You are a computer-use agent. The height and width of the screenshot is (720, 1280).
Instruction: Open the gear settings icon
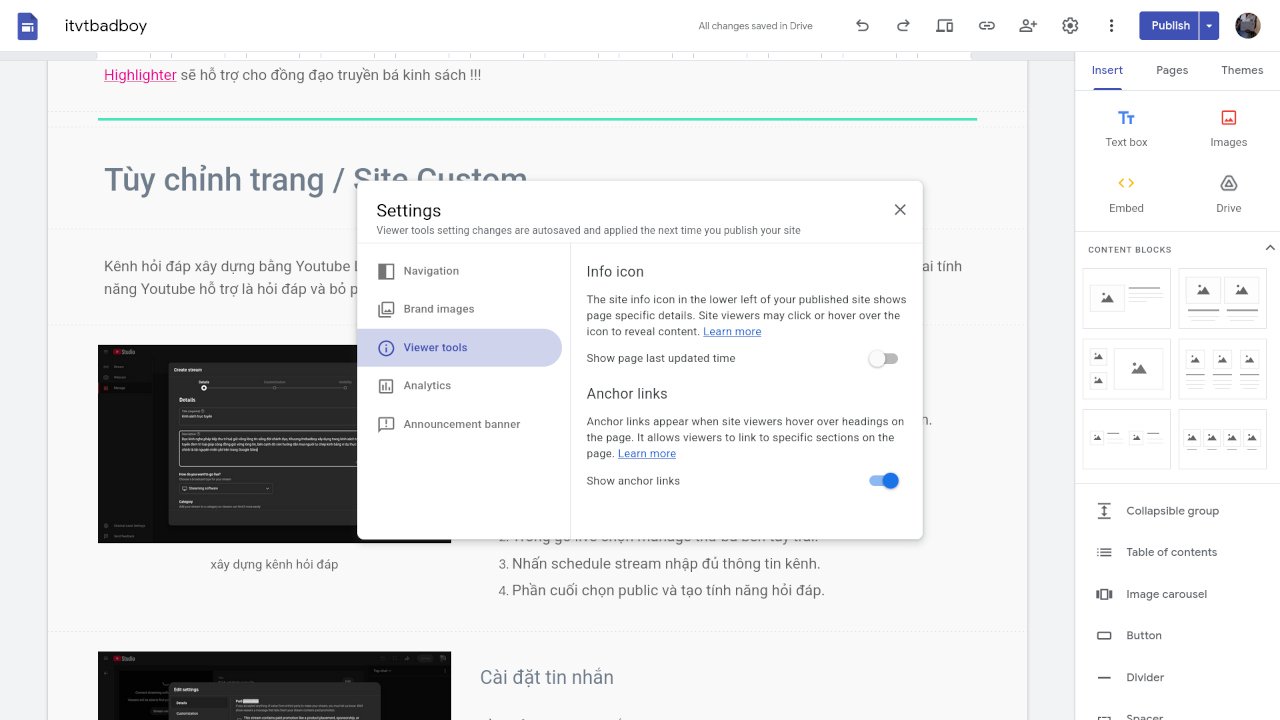1070,26
